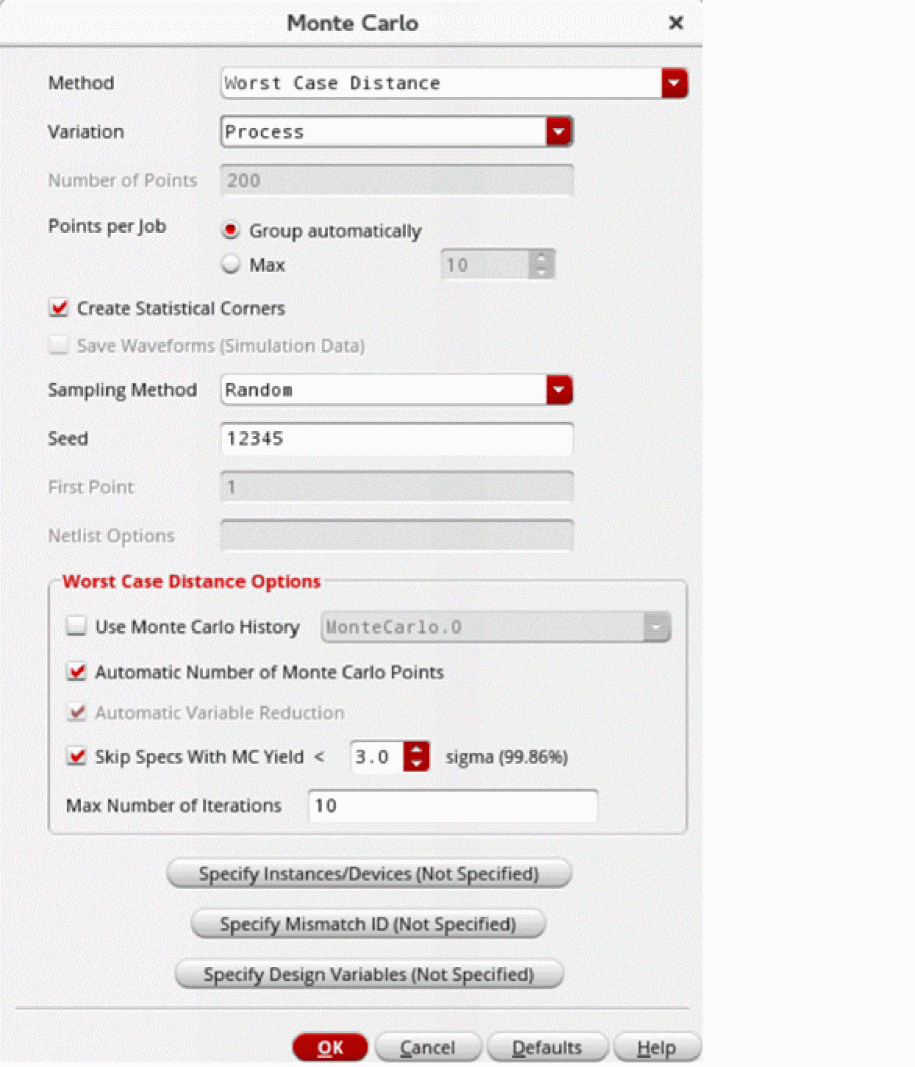Click the Netlist Options field
Screen dimensions: 915x1067
[397, 536]
